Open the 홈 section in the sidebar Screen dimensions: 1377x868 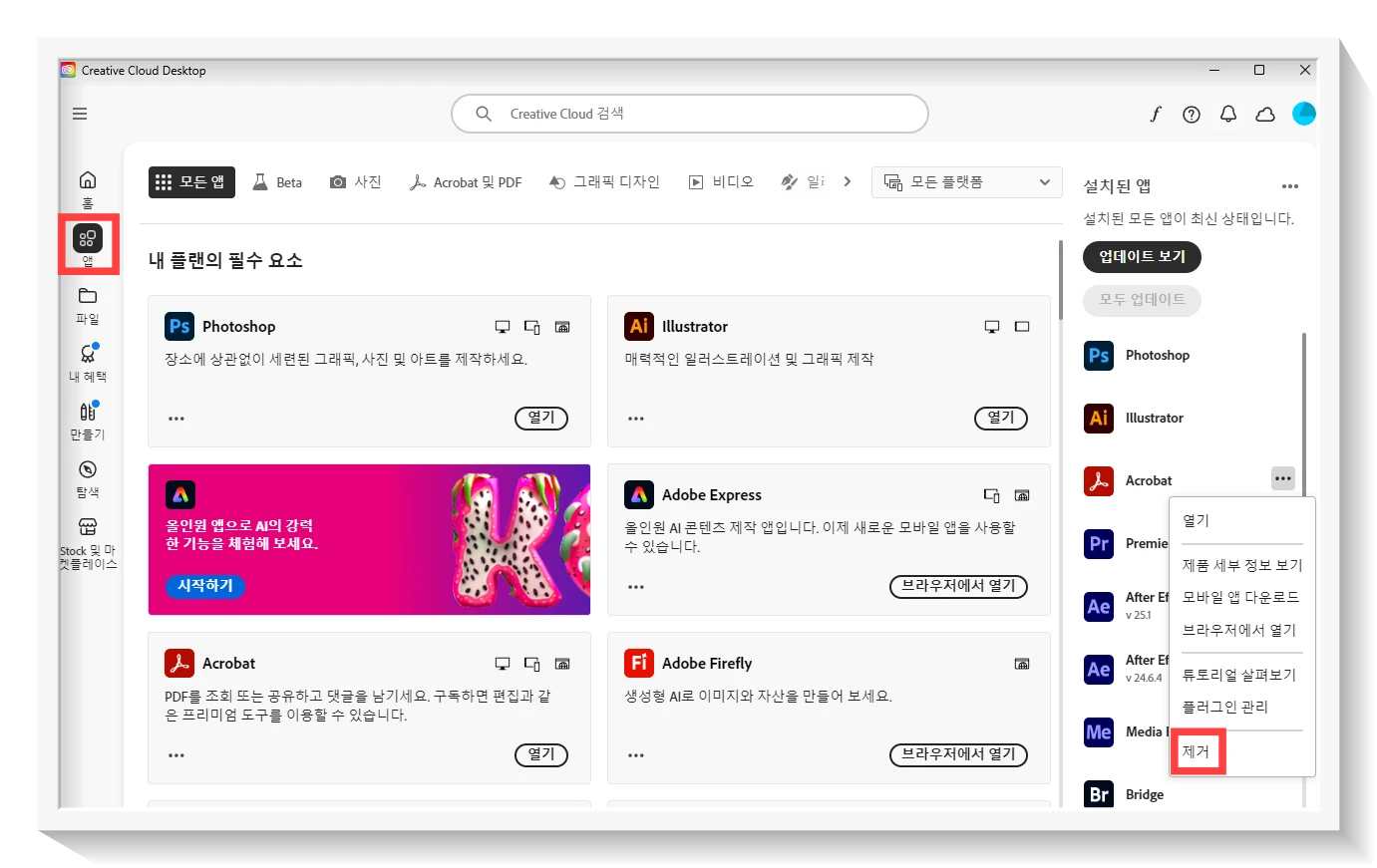click(88, 185)
